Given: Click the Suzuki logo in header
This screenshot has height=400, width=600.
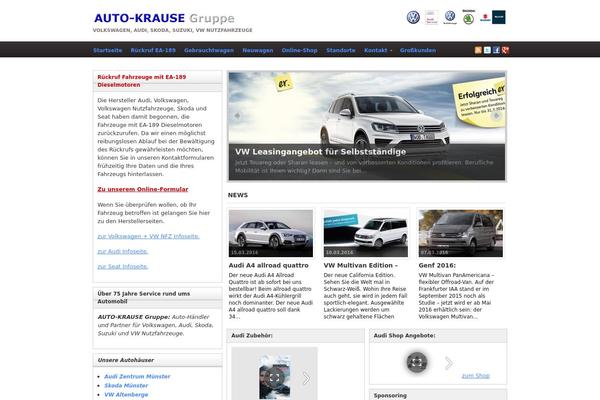Looking at the screenshot, I should (x=485, y=18).
